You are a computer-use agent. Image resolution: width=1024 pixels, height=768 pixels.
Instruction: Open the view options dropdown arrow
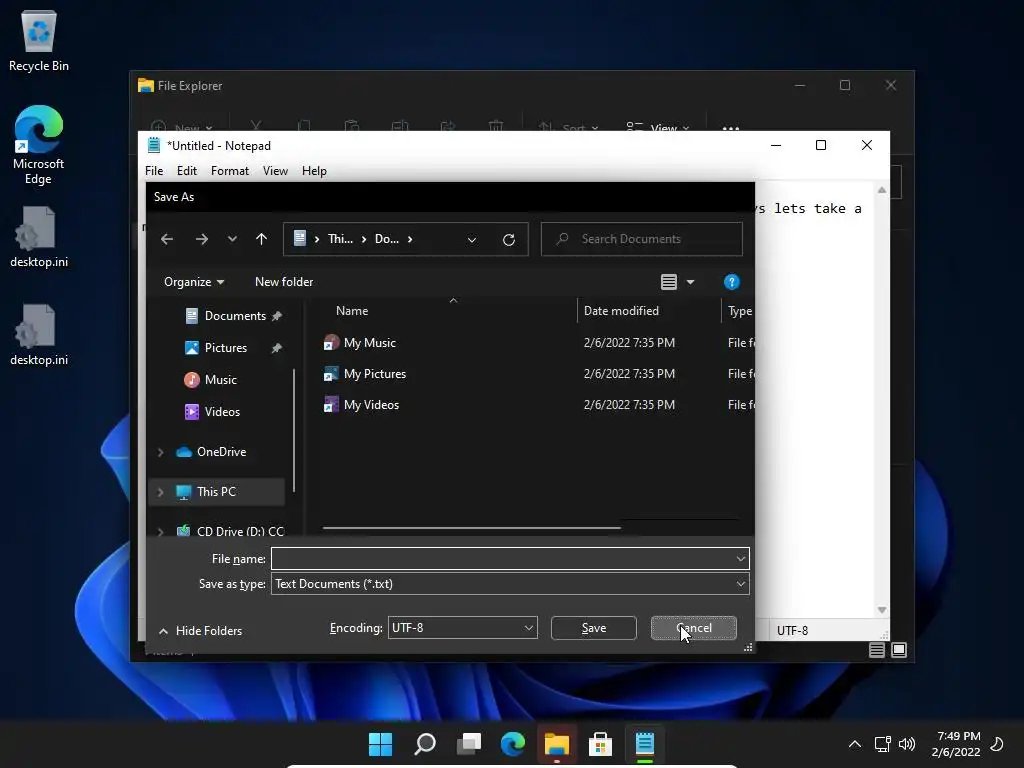pos(690,282)
